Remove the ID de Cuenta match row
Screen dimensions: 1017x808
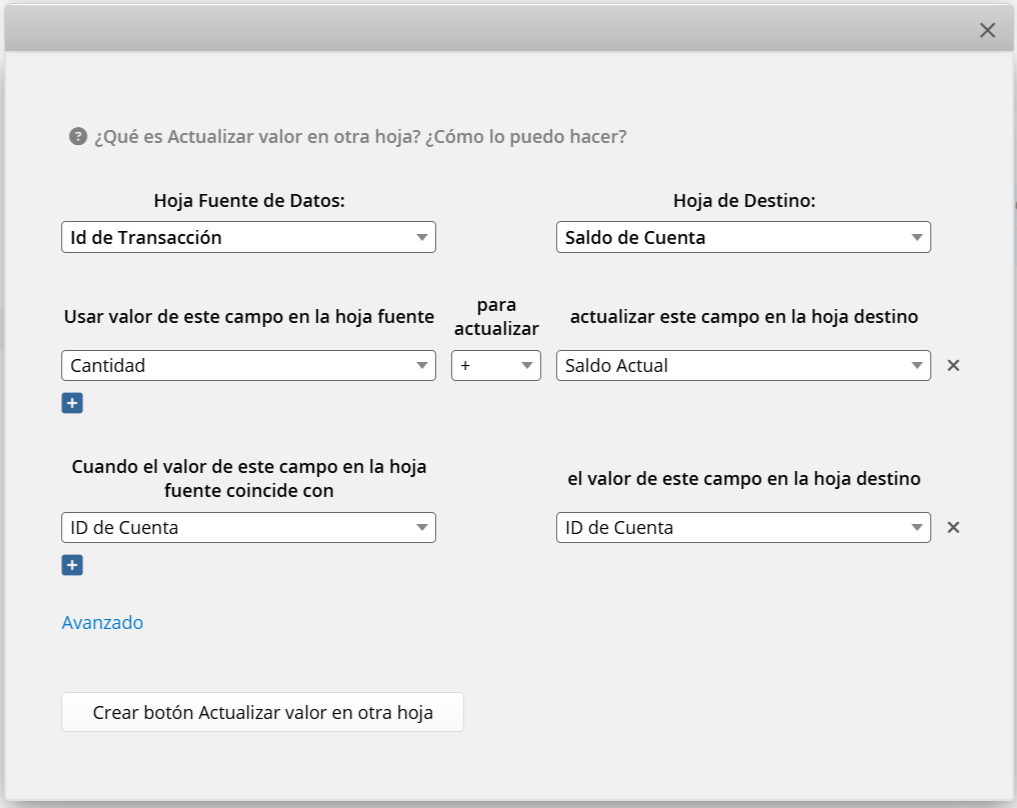(953, 528)
